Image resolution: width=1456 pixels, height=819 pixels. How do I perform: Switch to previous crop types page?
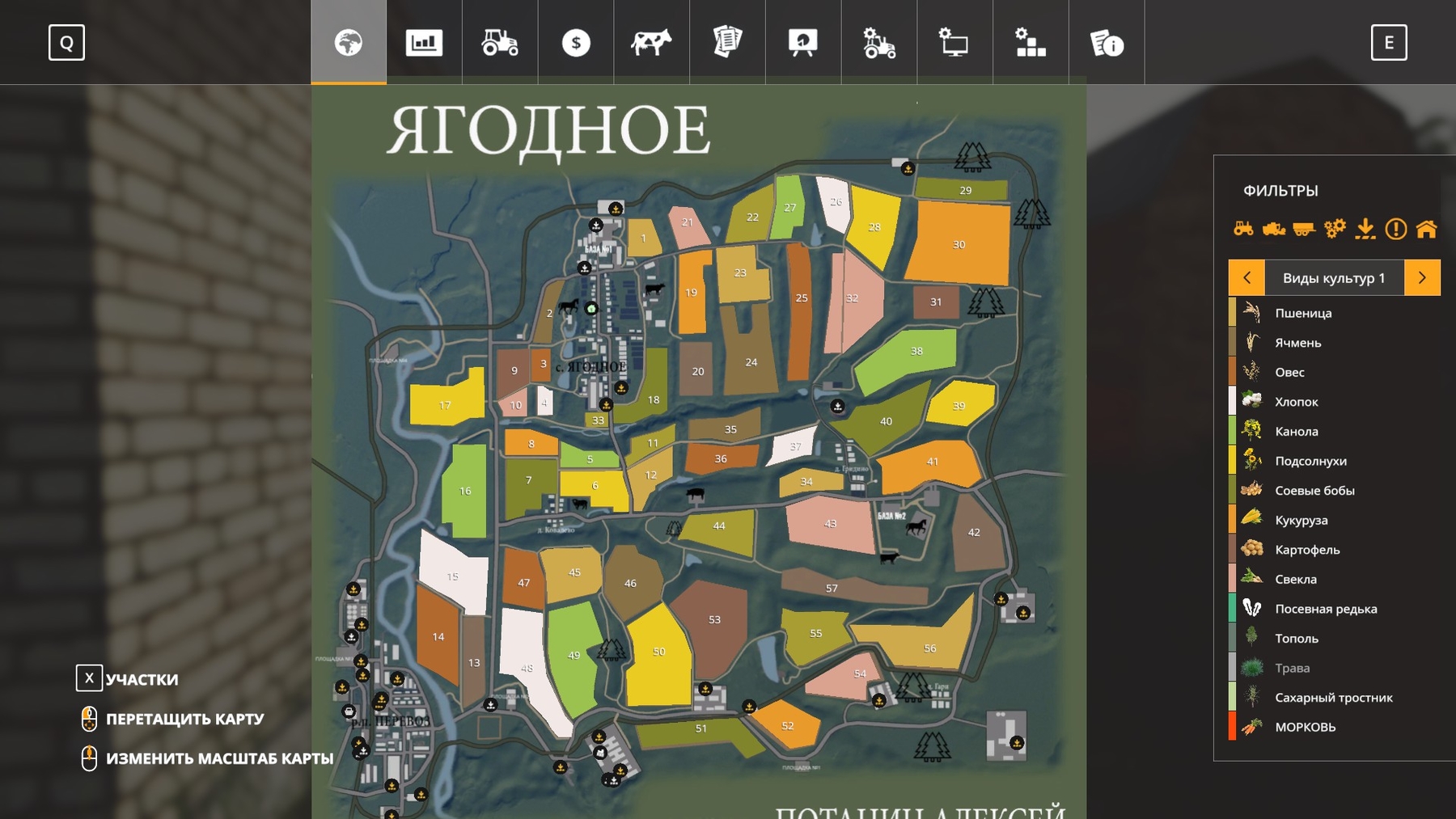pos(1246,277)
